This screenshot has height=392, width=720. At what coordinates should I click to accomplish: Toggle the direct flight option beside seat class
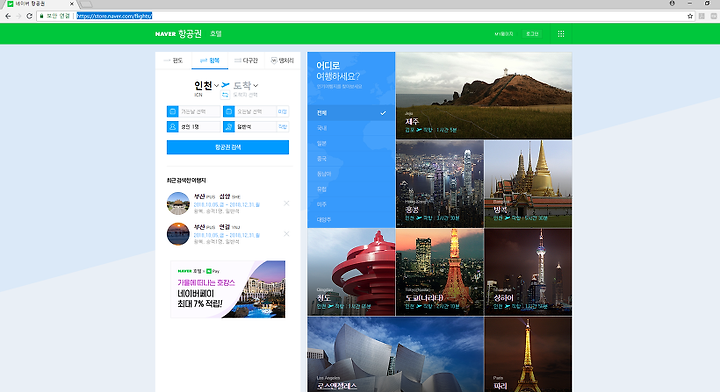(283, 127)
